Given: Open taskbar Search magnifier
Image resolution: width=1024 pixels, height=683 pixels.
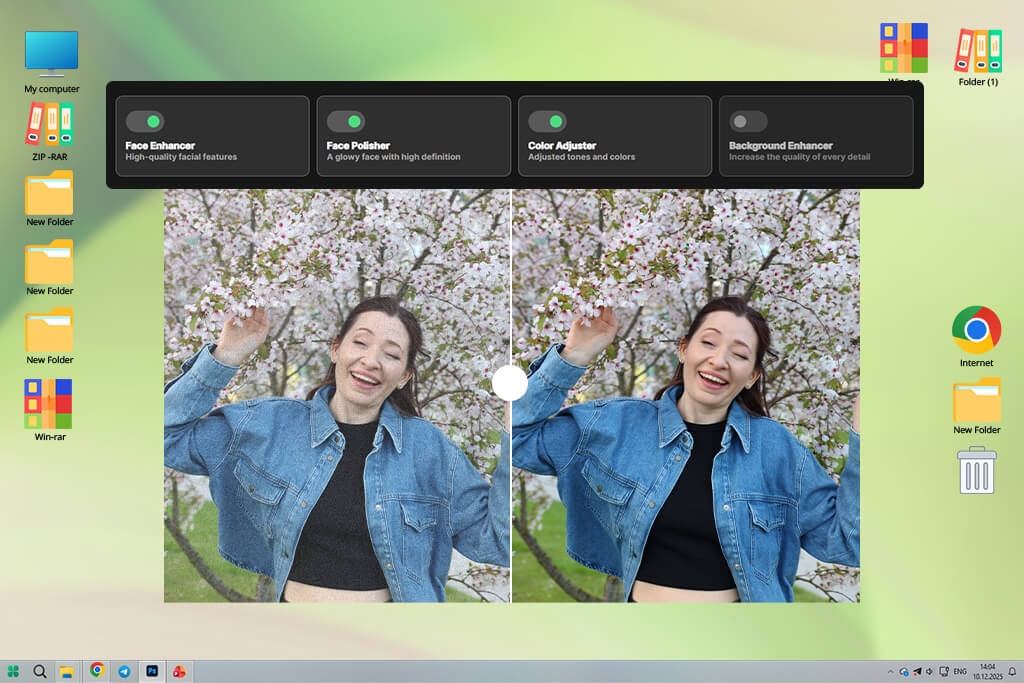Looking at the screenshot, I should click(40, 671).
